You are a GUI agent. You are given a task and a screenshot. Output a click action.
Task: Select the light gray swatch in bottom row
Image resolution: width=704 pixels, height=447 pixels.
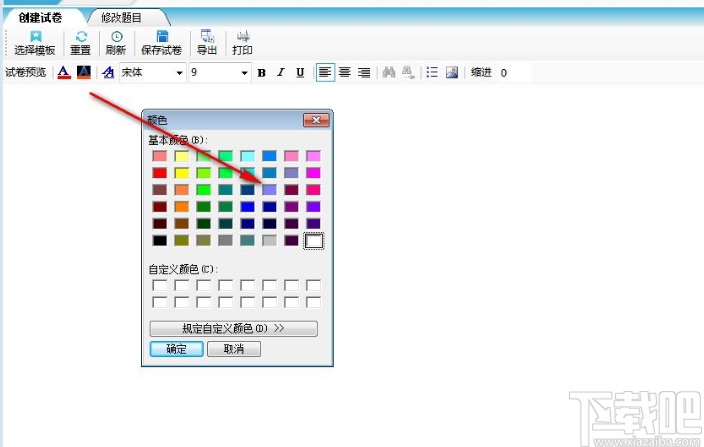pos(269,241)
